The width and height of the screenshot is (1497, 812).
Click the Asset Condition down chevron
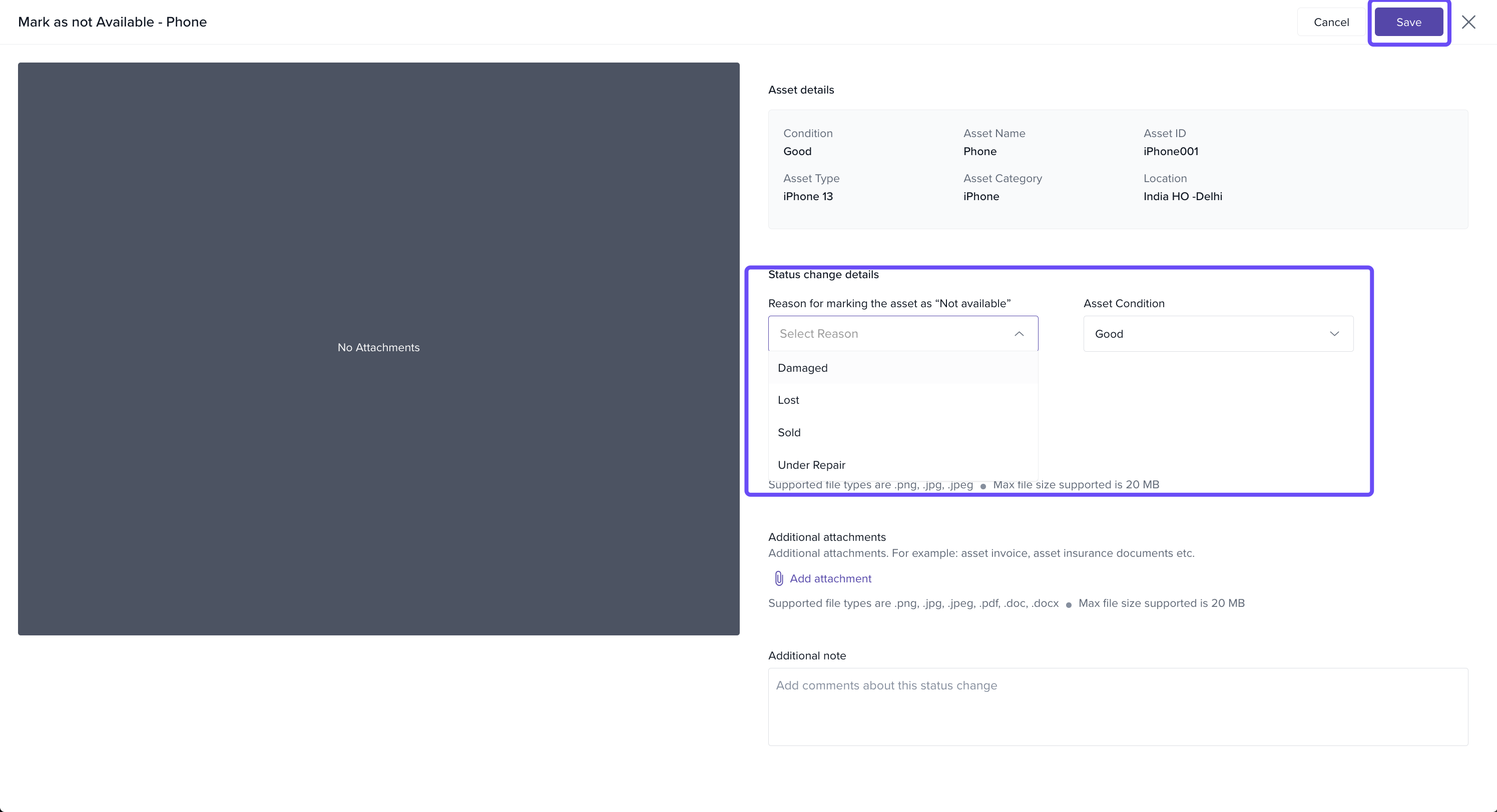[1334, 334]
